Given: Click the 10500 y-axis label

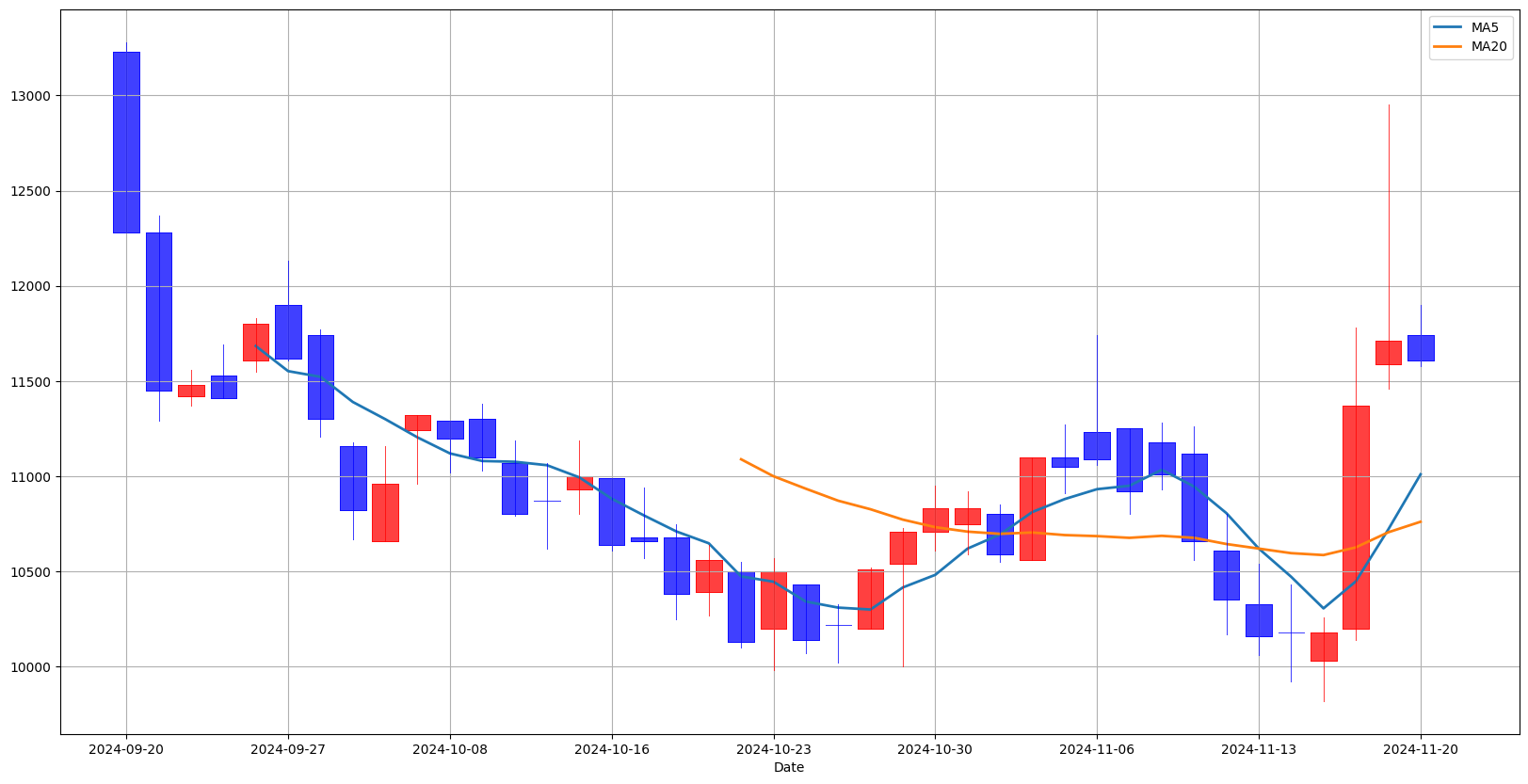Looking at the screenshot, I should click(x=34, y=571).
